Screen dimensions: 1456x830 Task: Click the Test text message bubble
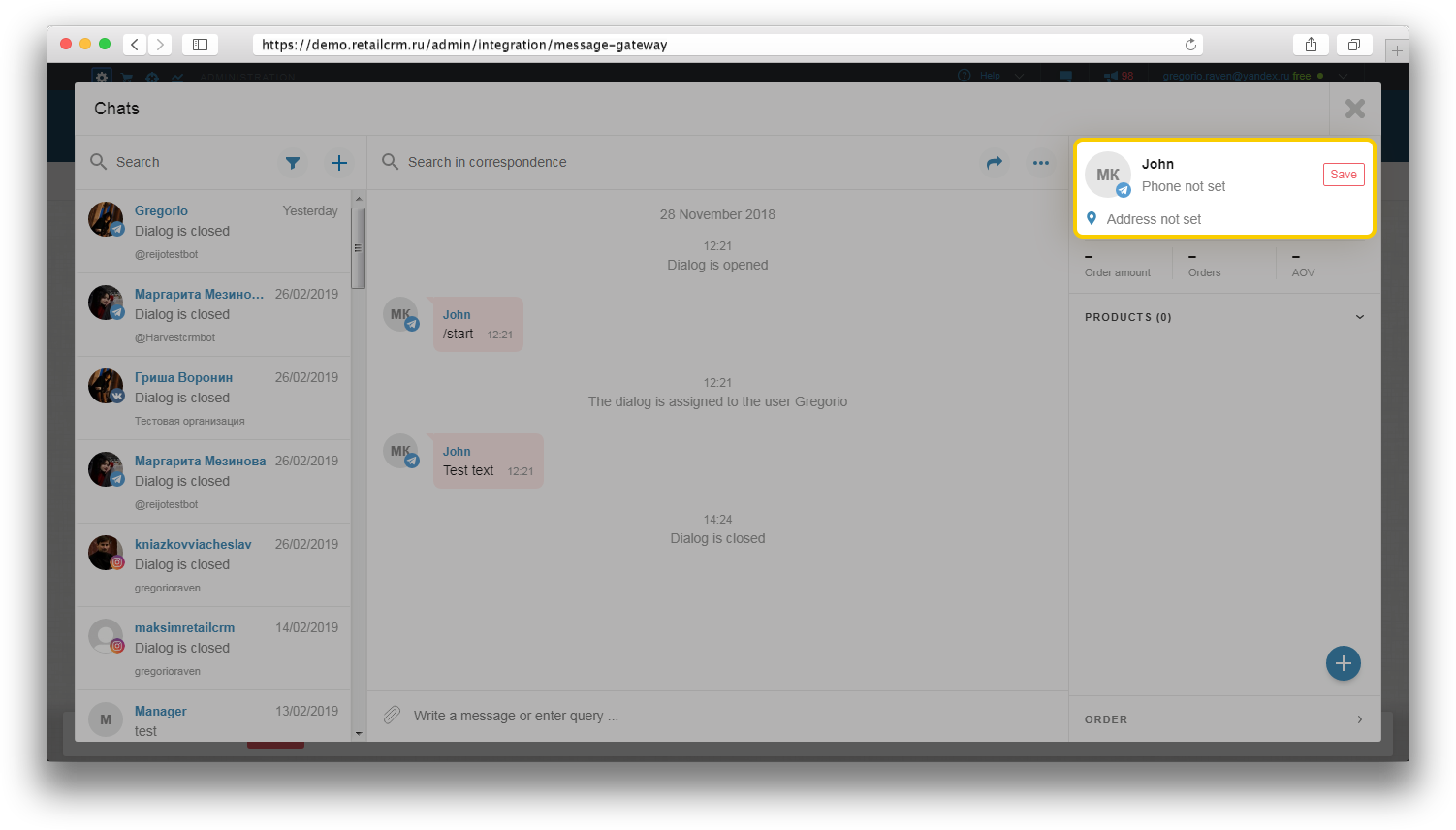(x=488, y=462)
